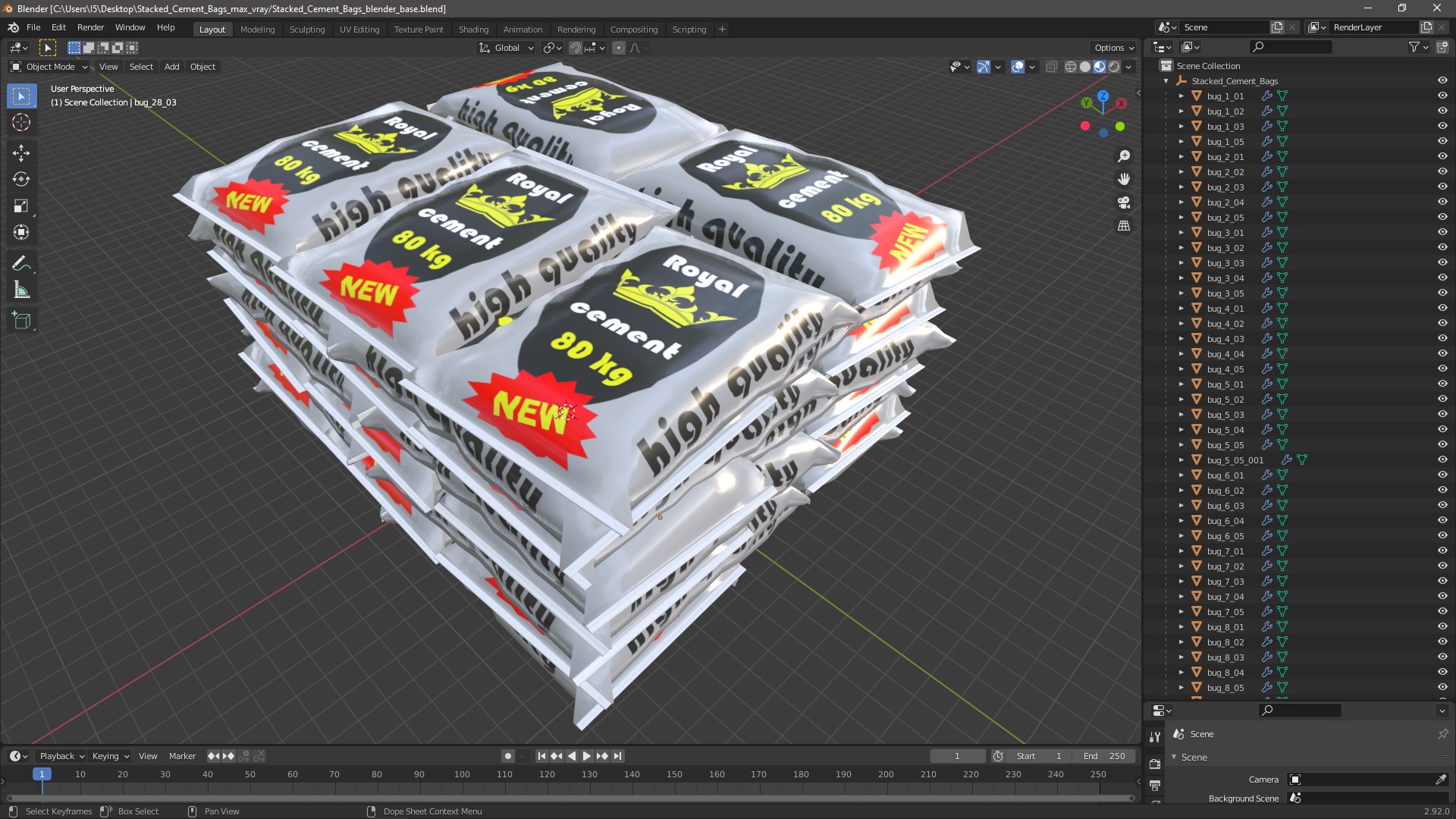Switch to orthographic view grid icon

coord(1124,226)
